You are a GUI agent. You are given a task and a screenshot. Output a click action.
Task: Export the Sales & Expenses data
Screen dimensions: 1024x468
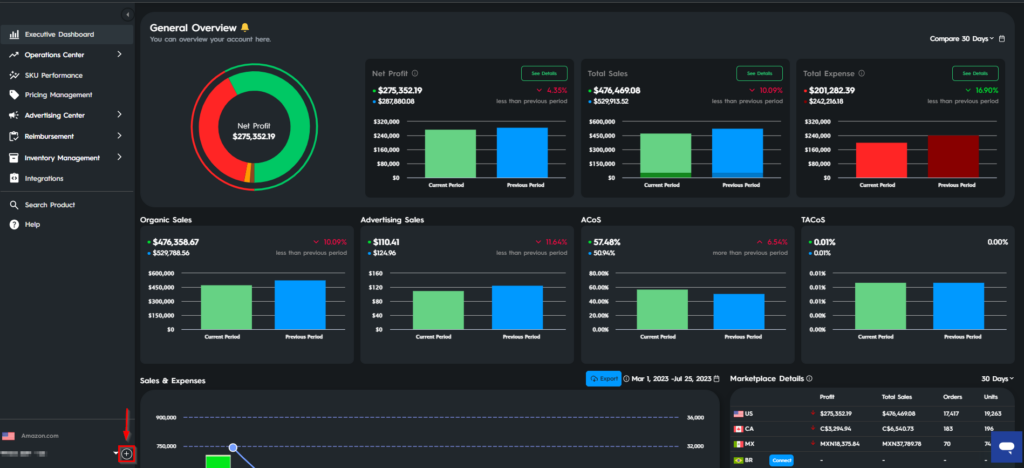pos(603,379)
